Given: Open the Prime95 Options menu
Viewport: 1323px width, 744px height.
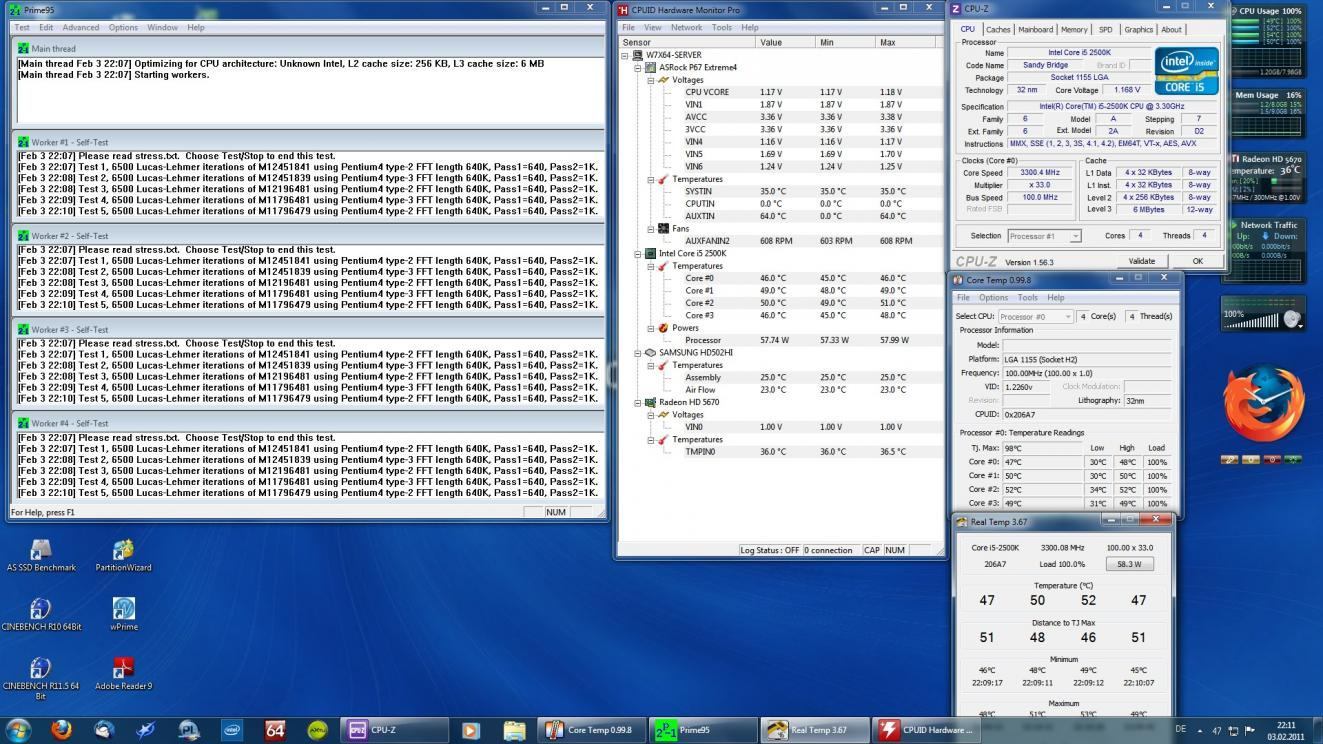Looking at the screenshot, I should point(123,27).
